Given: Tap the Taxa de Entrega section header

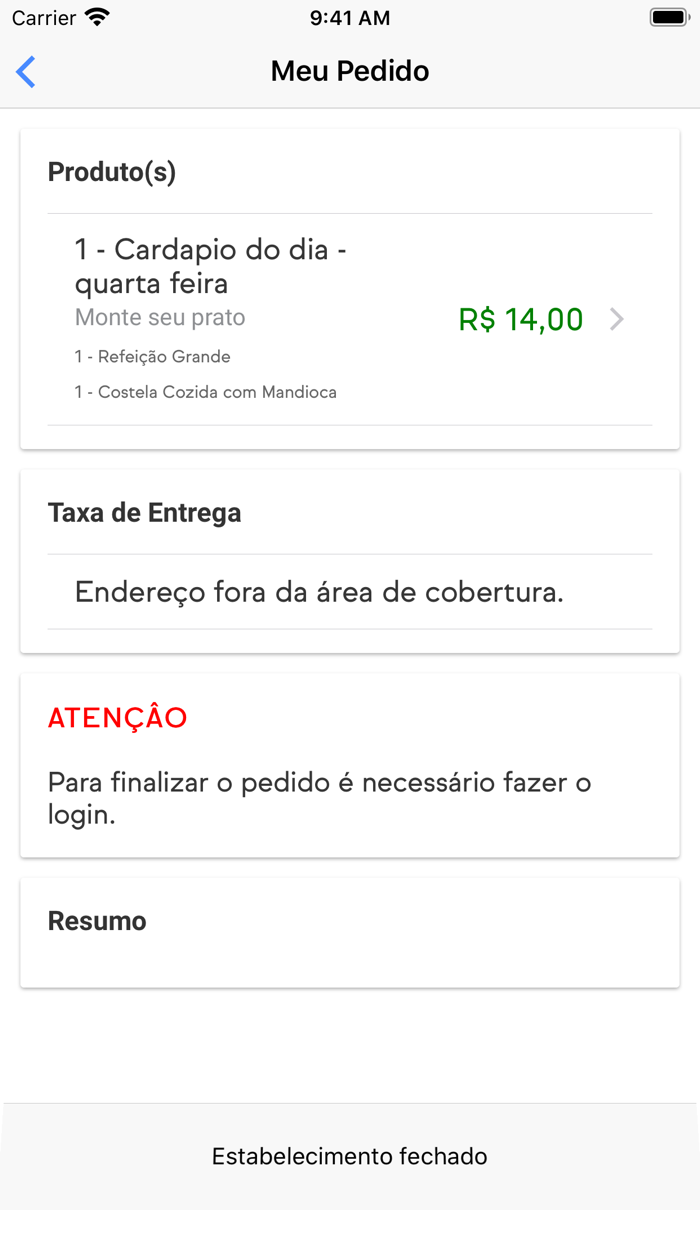Looking at the screenshot, I should [x=144, y=512].
